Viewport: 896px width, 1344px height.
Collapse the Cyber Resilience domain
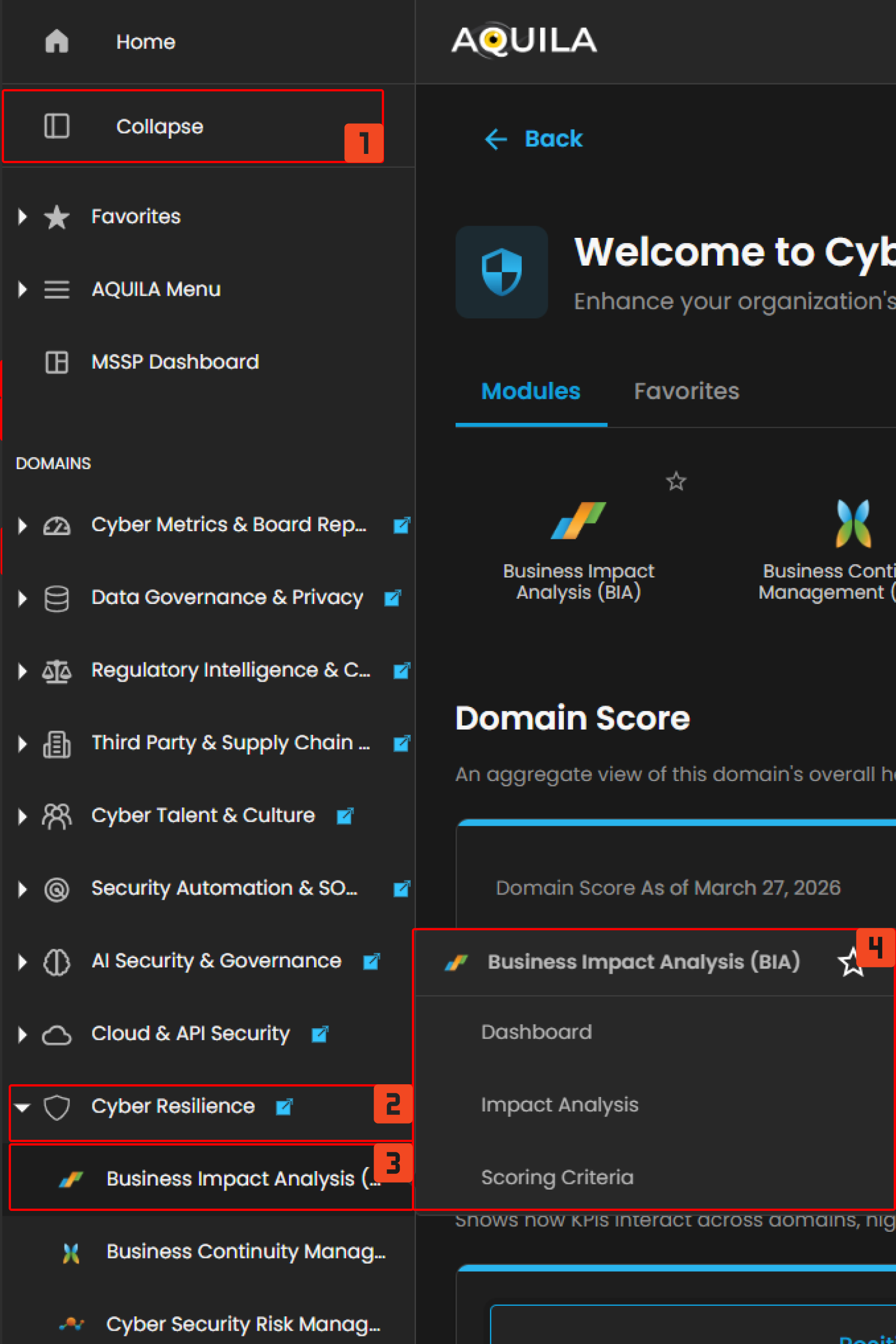tap(23, 1108)
